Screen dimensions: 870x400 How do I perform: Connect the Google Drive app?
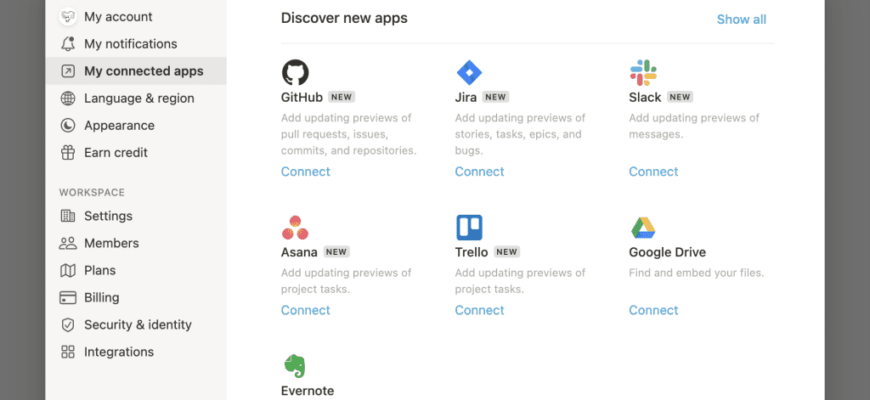point(654,310)
